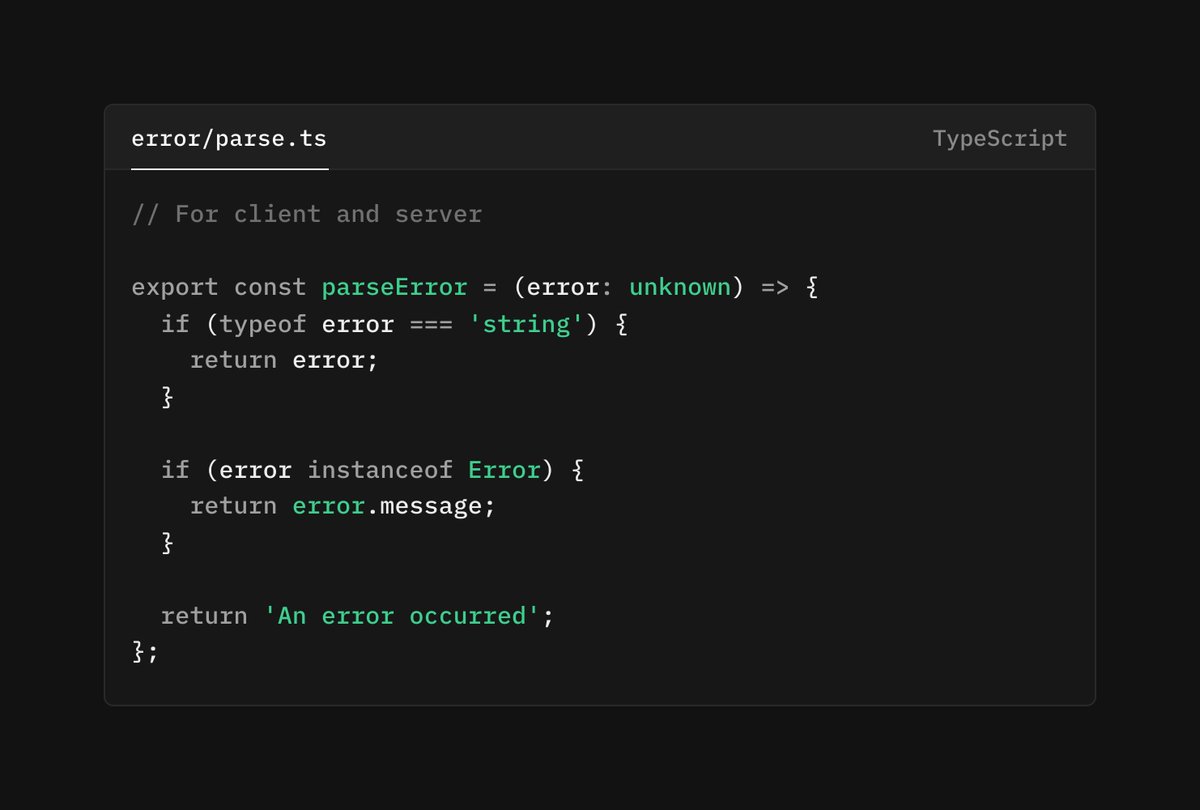The image size is (1200, 810).
Task: Click the final closing brace with semicolon
Action: (145, 652)
